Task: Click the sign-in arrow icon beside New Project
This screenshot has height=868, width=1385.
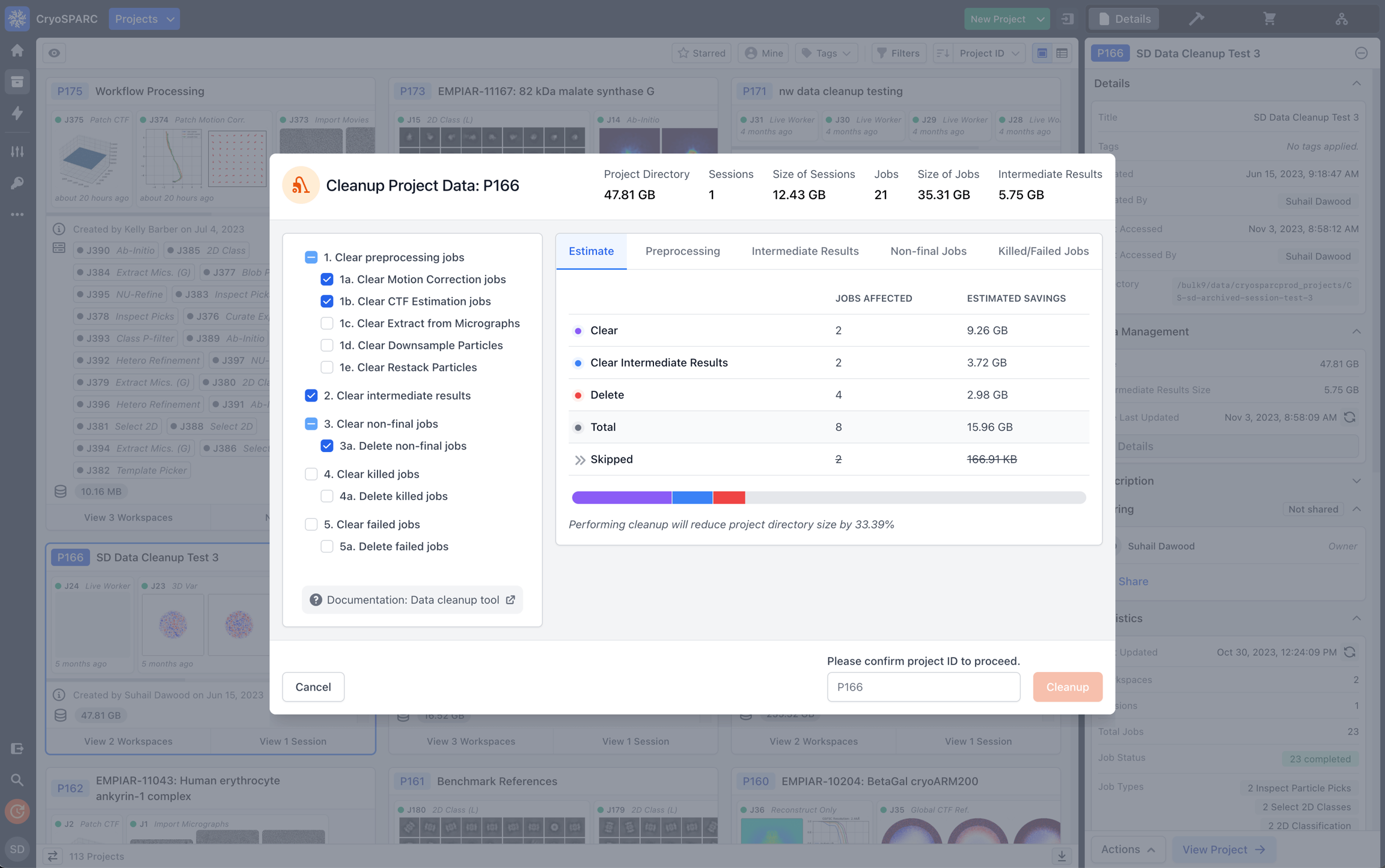Action: (1068, 19)
